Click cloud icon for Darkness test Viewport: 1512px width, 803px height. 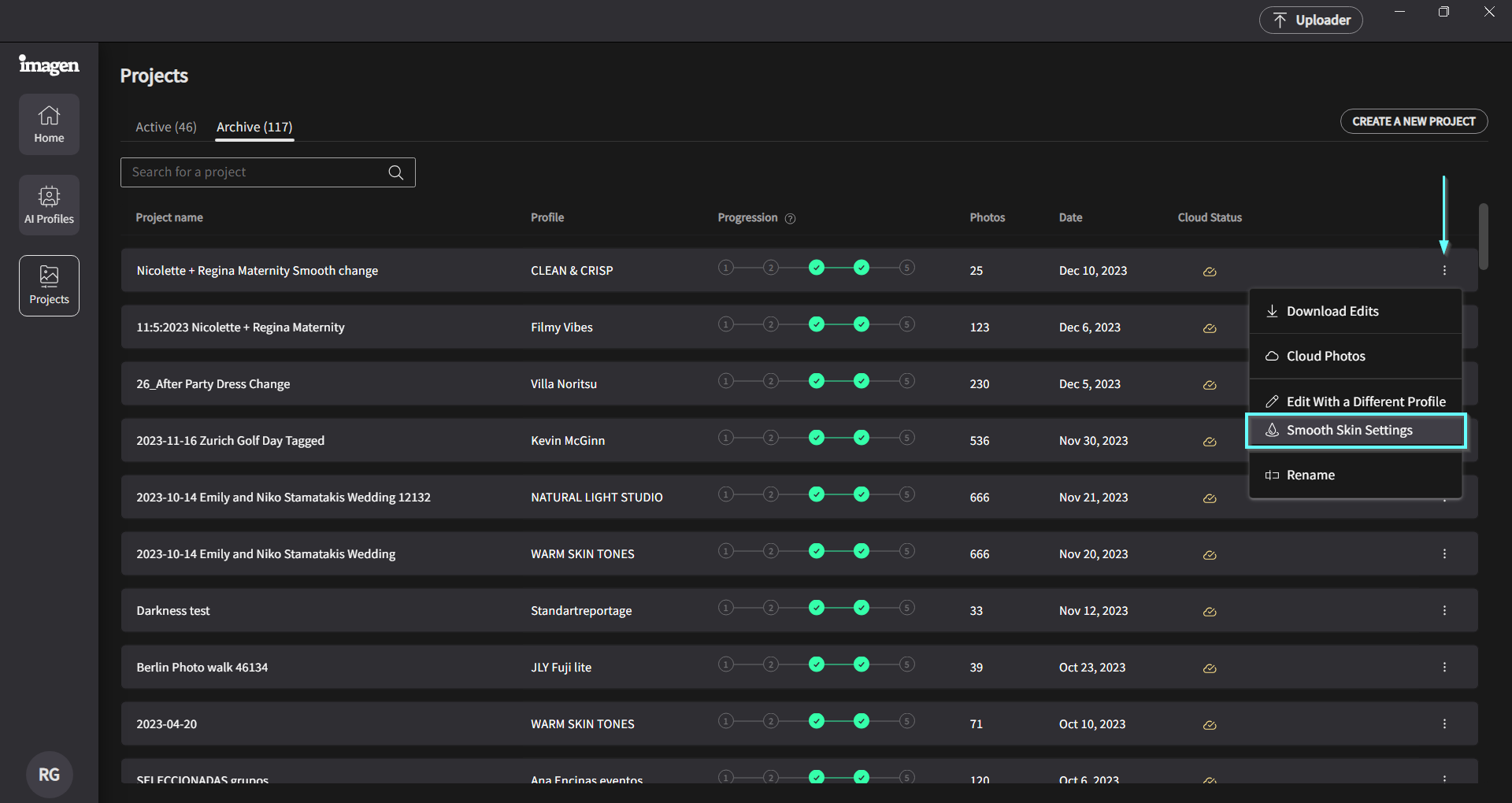click(1210, 612)
